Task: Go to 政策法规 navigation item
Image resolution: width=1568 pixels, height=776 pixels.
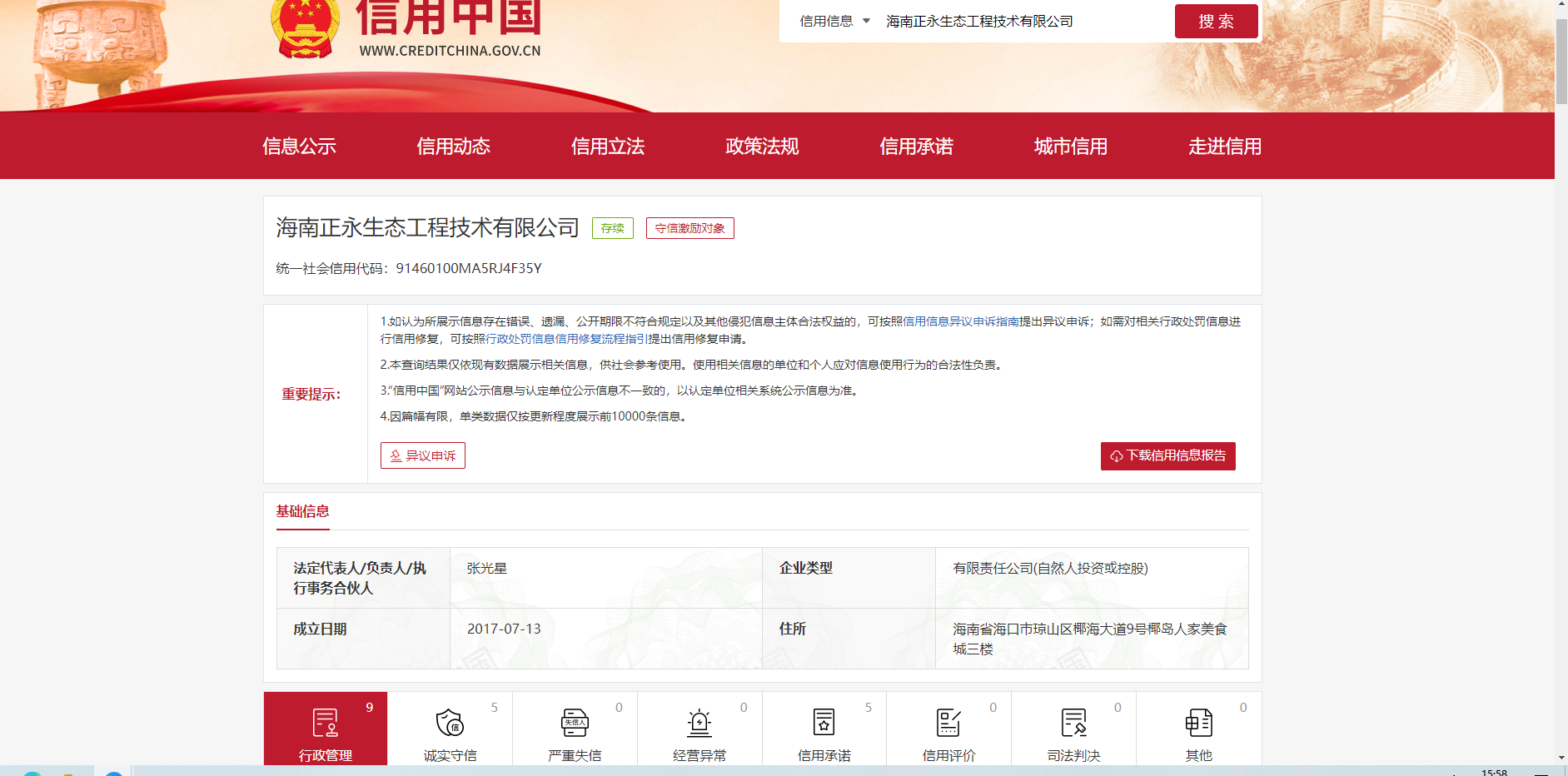Action: tap(761, 147)
